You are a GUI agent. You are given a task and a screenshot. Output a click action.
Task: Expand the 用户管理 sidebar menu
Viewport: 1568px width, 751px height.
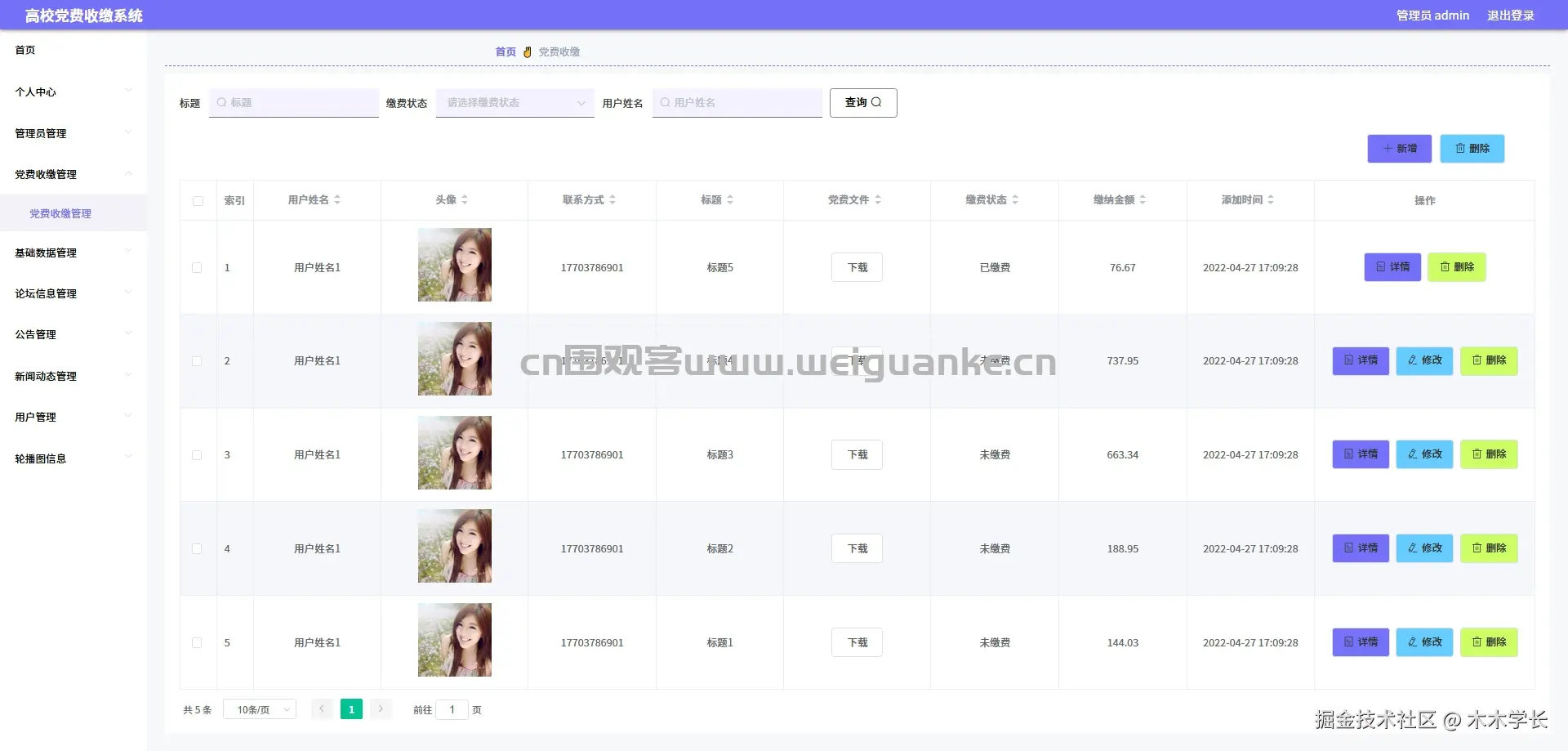click(x=73, y=417)
